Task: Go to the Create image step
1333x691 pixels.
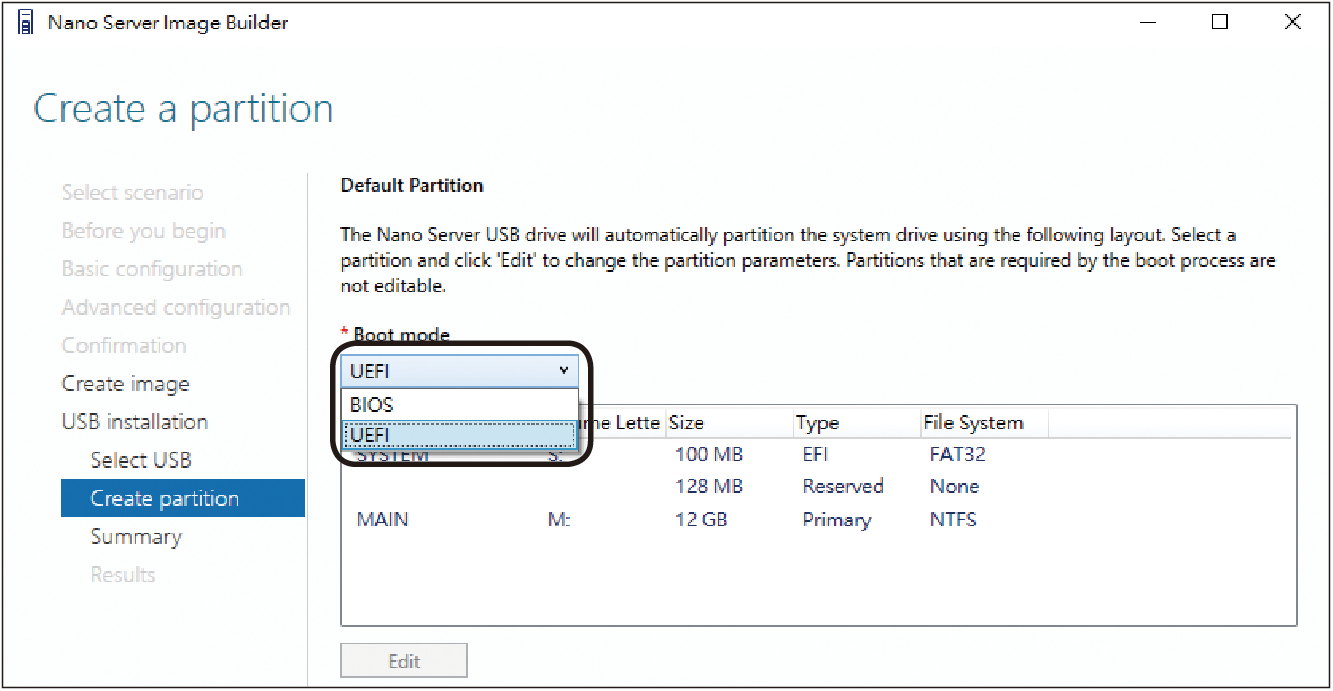Action: click(x=125, y=384)
